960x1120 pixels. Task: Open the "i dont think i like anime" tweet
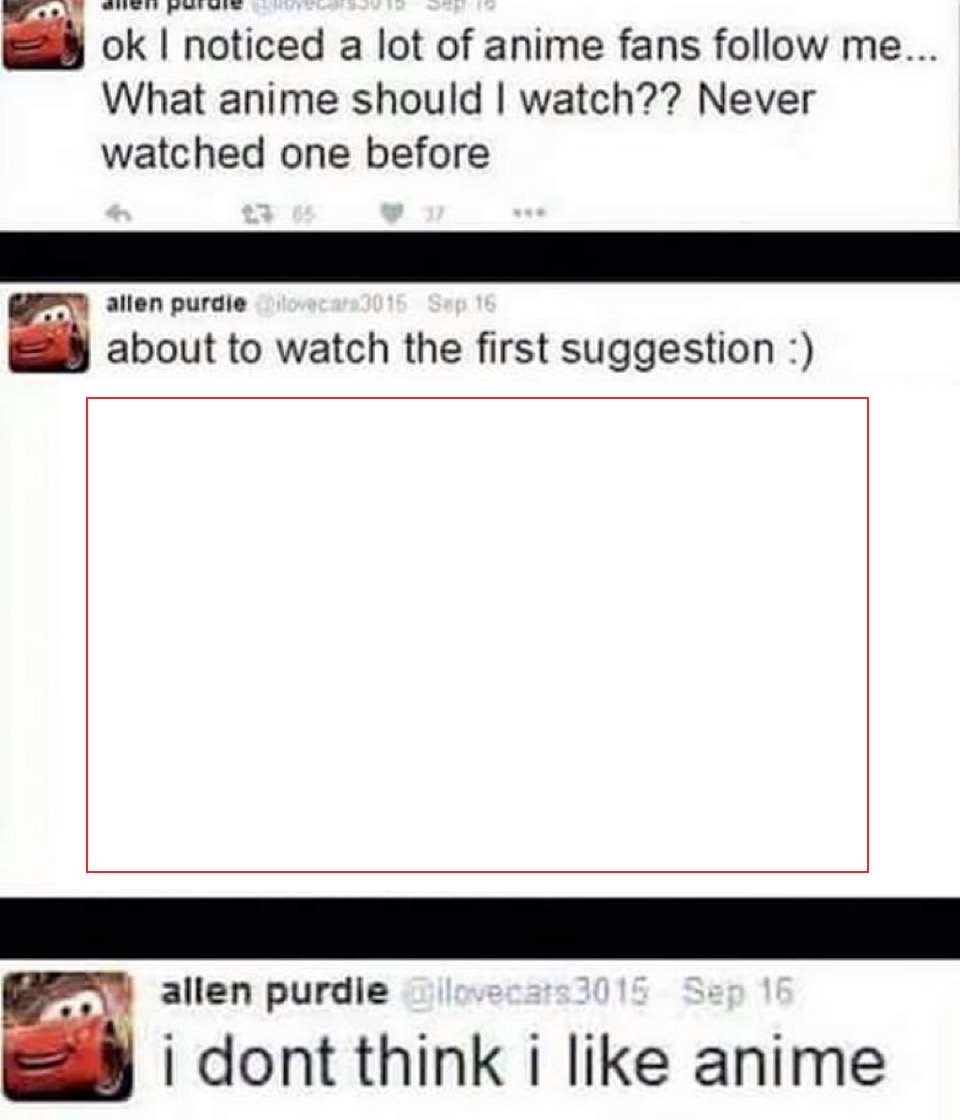pos(524,1061)
